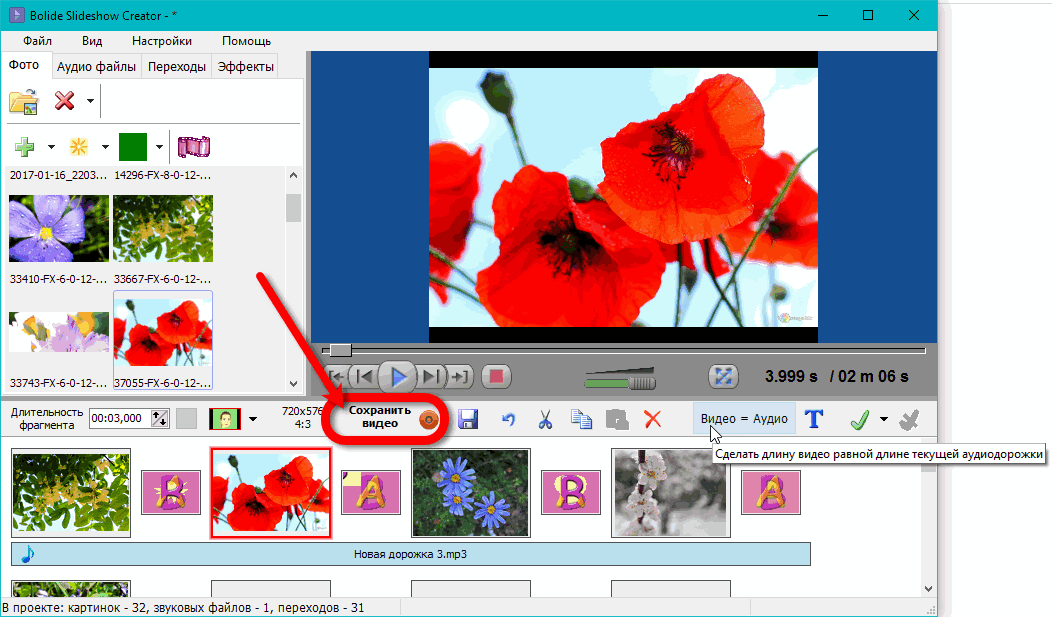This screenshot has height=617, width=1052.
Task: Click A transition after white blossom slide
Action: (x=771, y=492)
